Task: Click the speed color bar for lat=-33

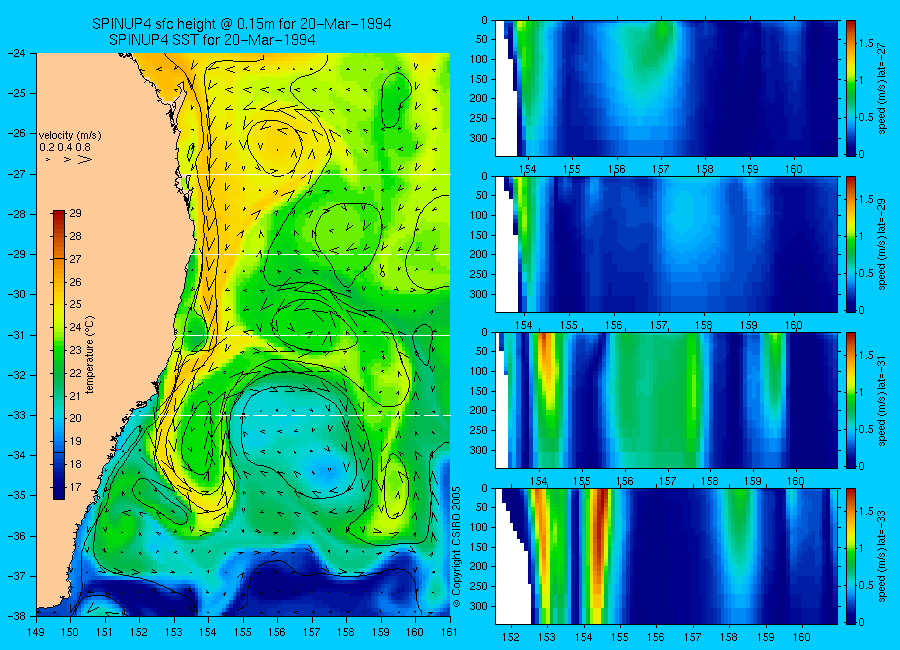Action: click(x=851, y=556)
